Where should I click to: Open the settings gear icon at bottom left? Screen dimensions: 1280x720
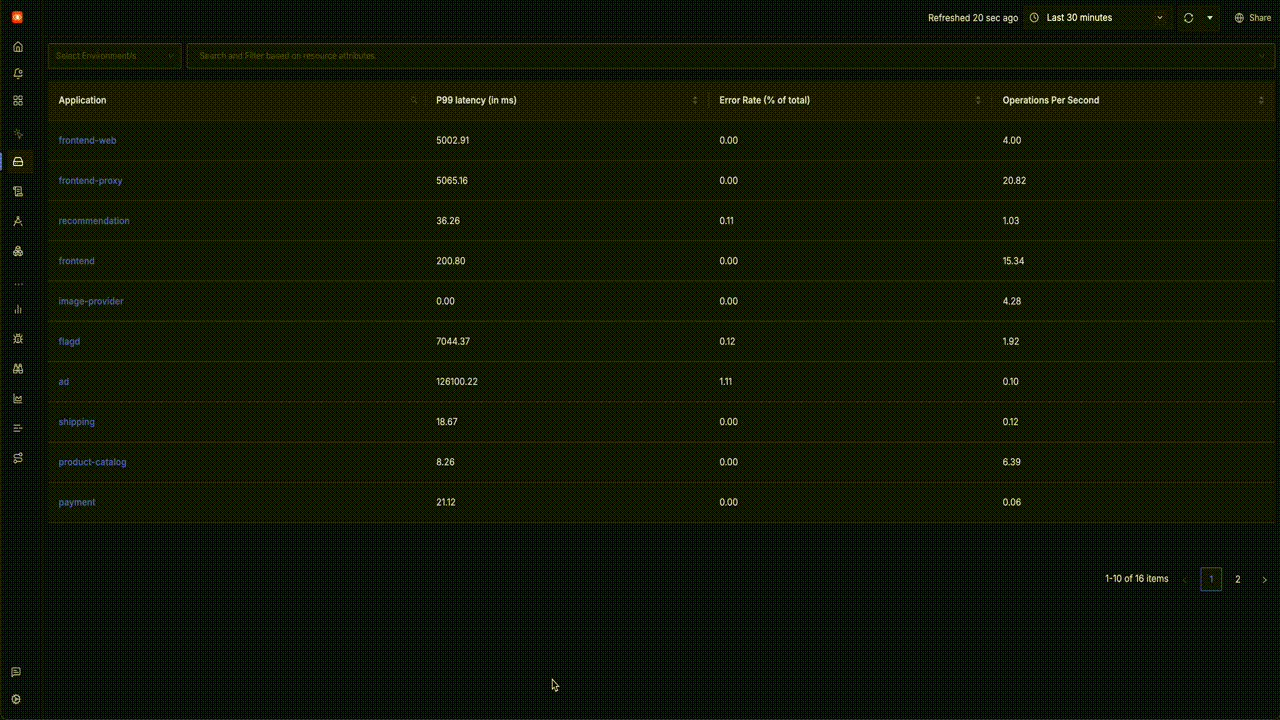(16, 700)
